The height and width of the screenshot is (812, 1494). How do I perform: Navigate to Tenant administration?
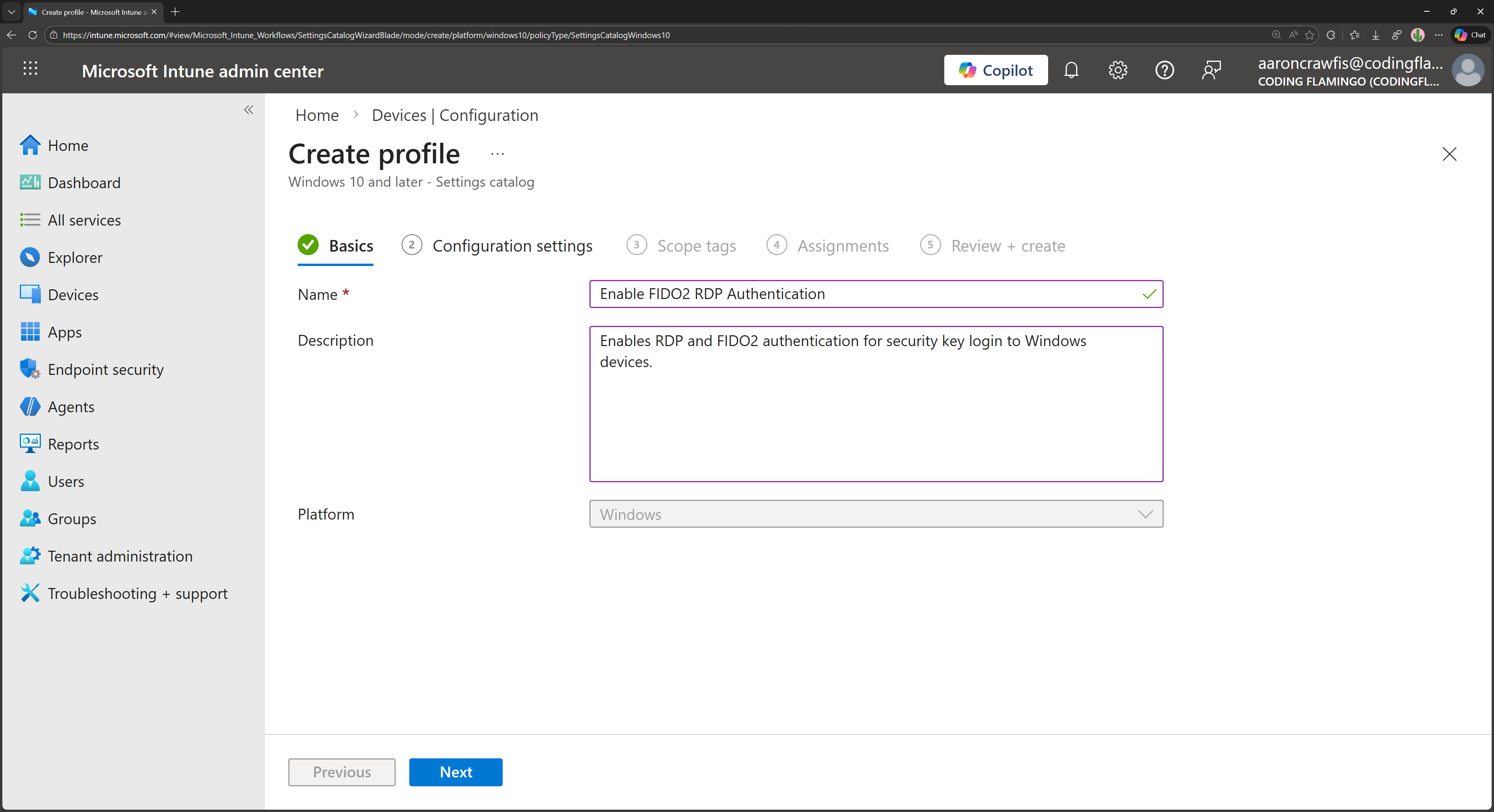pos(120,556)
